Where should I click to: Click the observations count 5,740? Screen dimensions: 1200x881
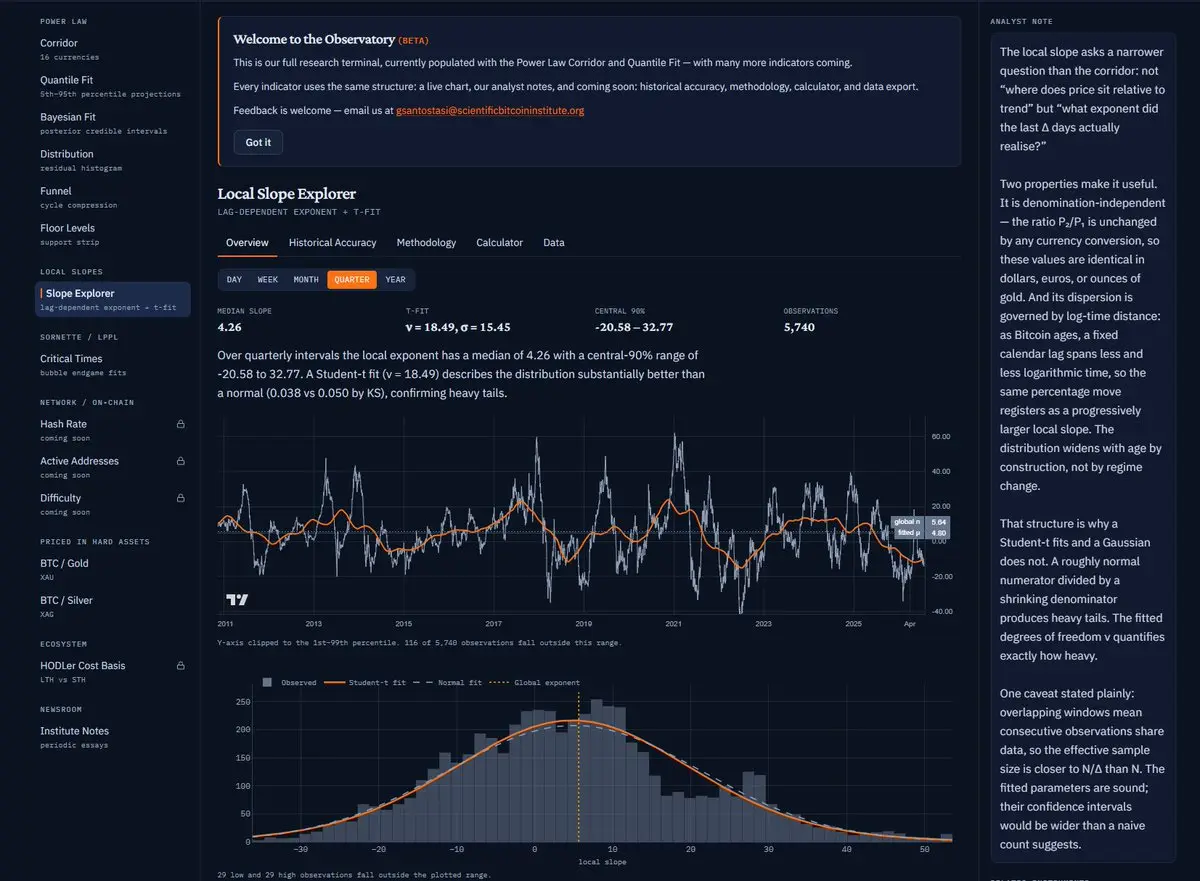pos(799,327)
